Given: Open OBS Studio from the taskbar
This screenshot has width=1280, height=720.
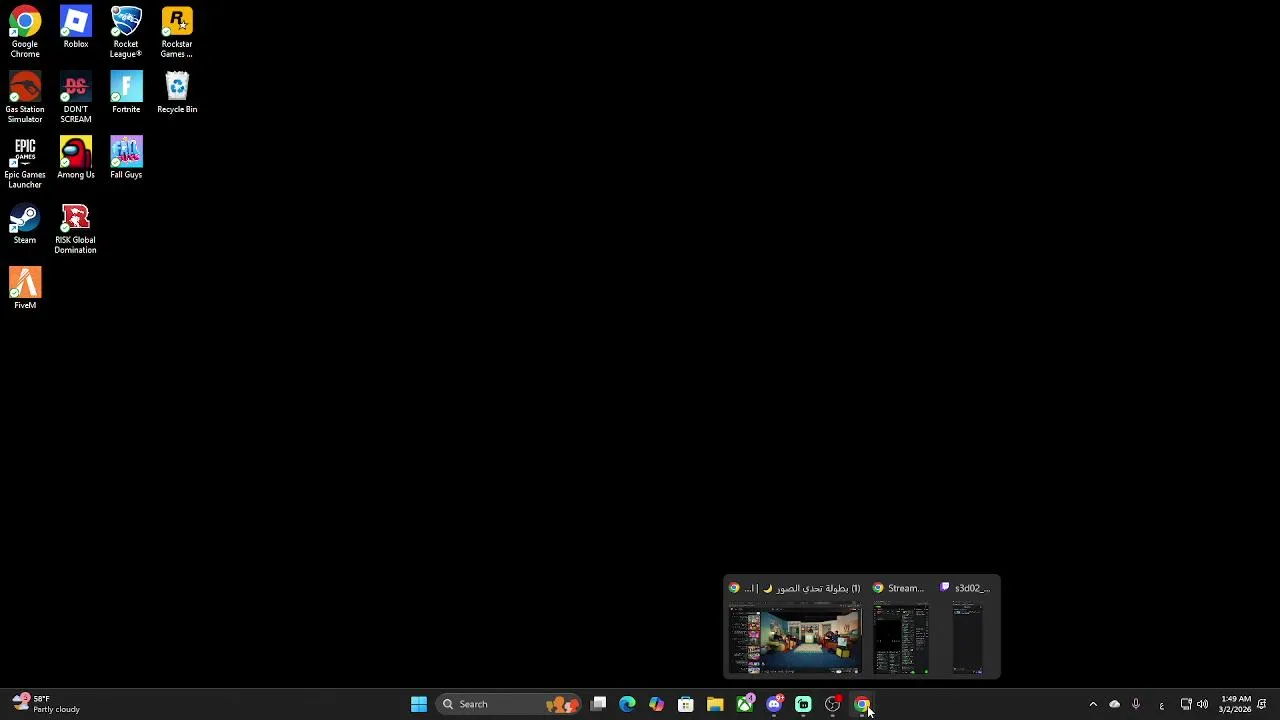Looking at the screenshot, I should point(833,704).
